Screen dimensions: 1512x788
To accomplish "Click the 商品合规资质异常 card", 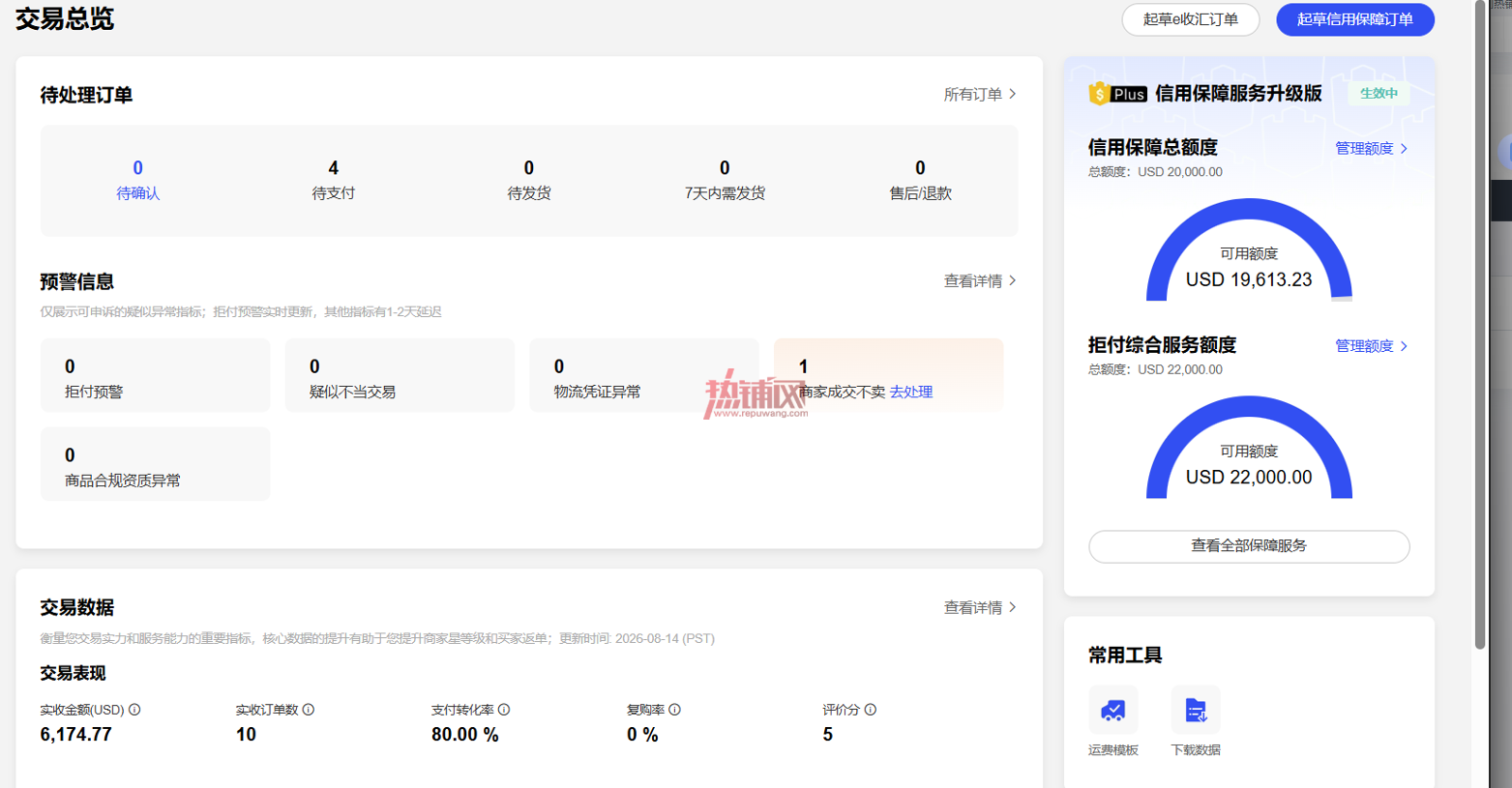I will [x=155, y=464].
